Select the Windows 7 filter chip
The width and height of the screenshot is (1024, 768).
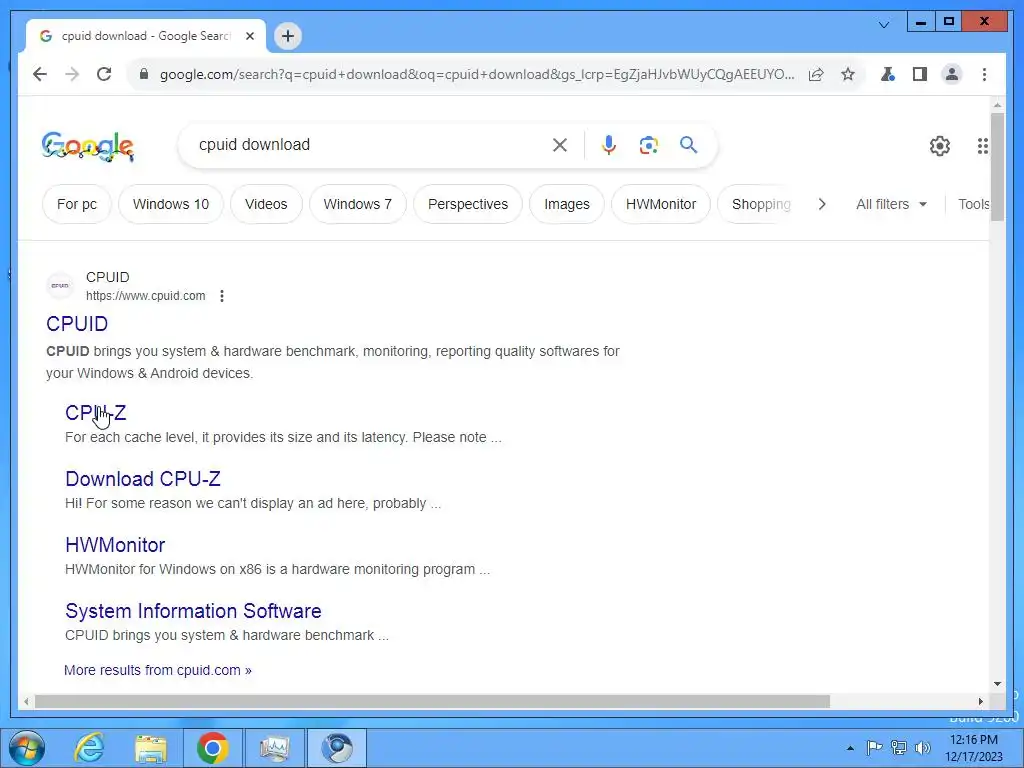(x=358, y=204)
